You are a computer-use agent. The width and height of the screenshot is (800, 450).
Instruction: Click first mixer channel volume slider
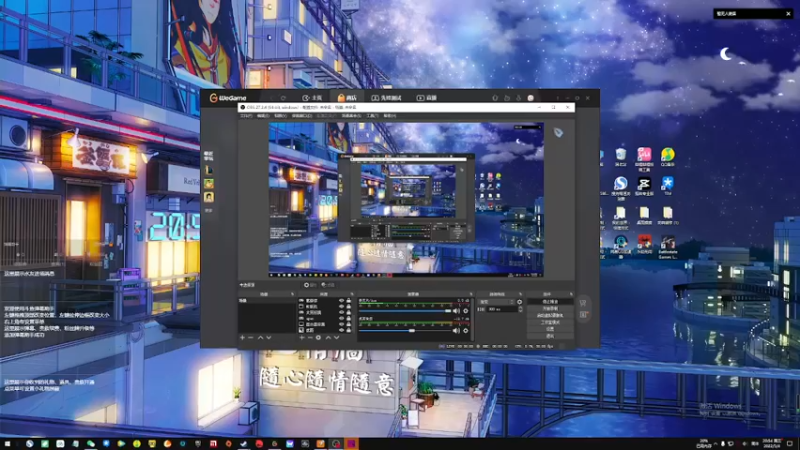(x=405, y=311)
